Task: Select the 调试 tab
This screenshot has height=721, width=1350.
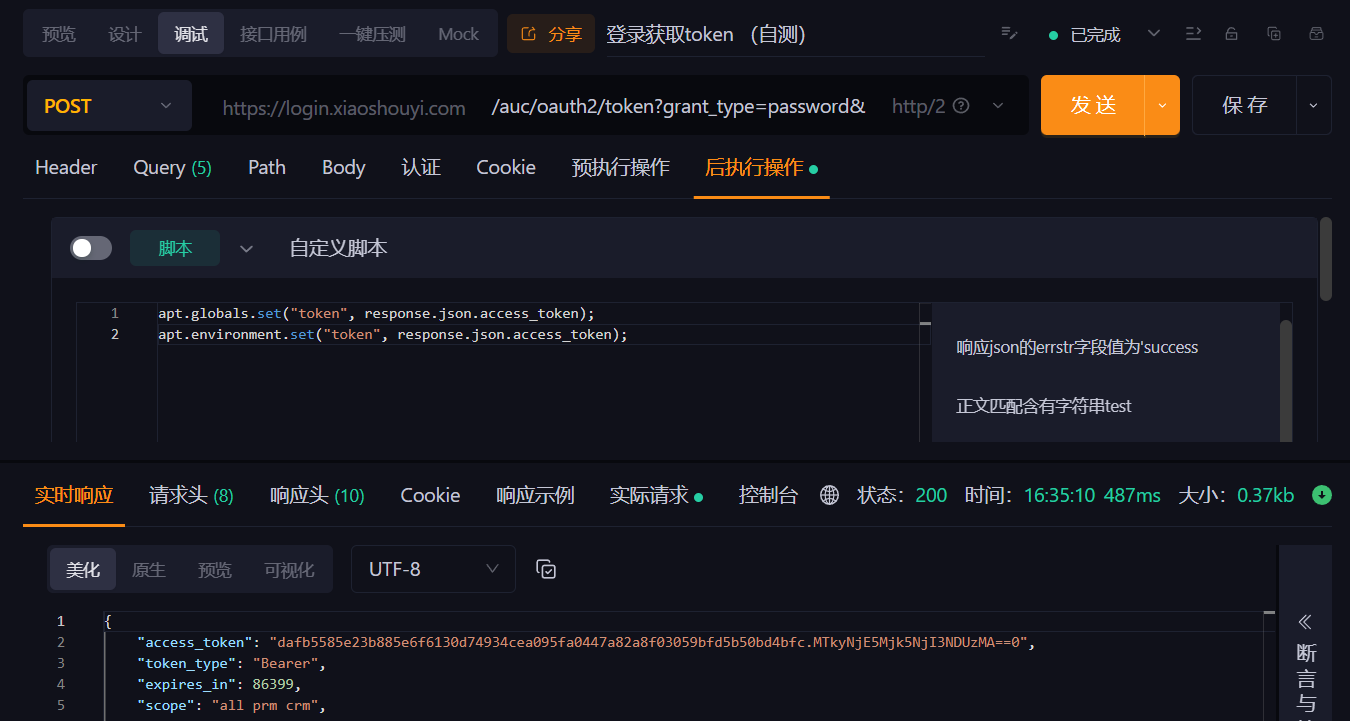Action: 191,34
